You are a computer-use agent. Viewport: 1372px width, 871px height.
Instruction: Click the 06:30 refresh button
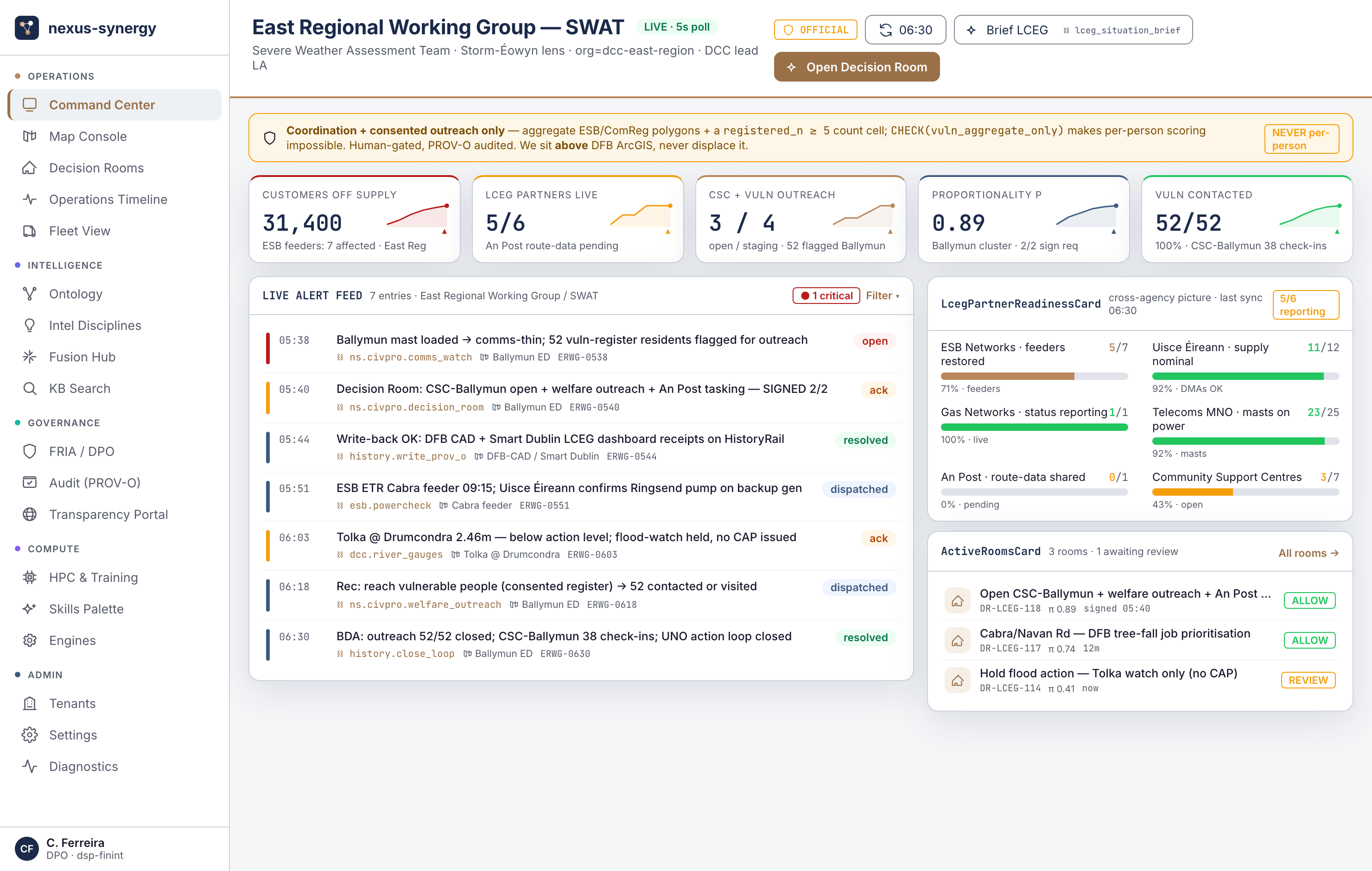[x=905, y=30]
